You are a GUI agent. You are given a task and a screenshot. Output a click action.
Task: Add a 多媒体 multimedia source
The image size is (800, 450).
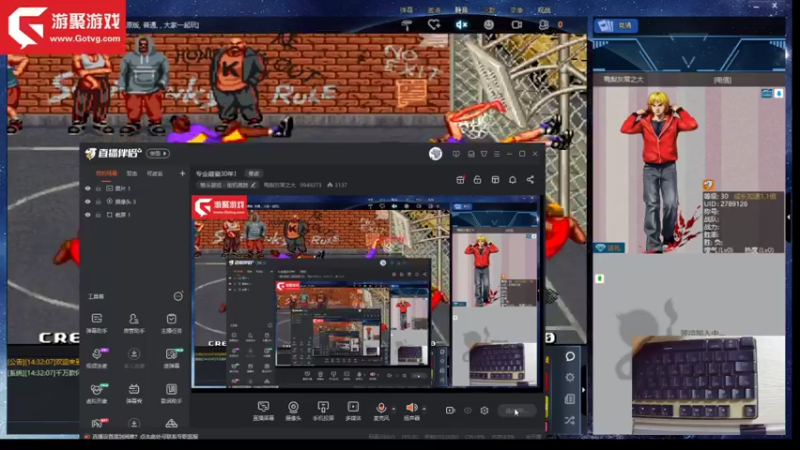click(x=353, y=411)
